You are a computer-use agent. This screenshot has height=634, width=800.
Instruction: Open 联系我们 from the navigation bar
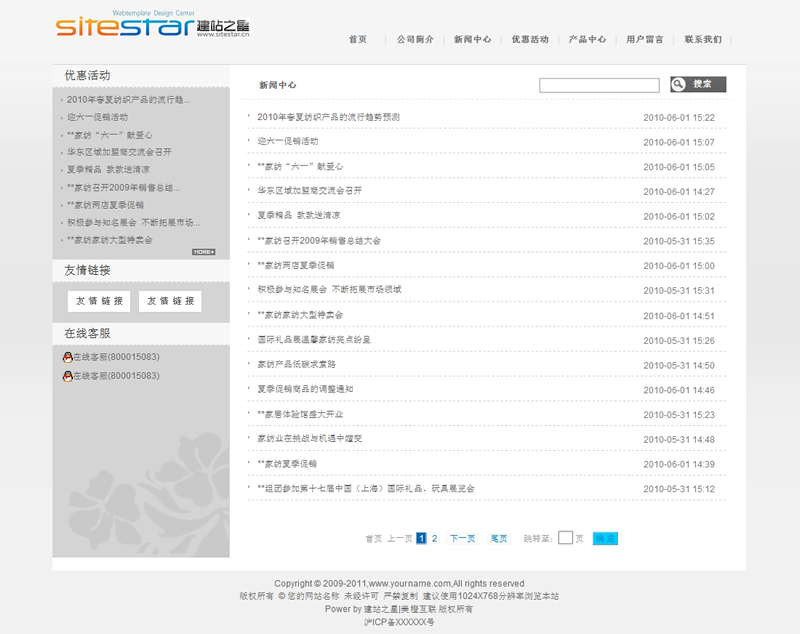pyautogui.click(x=703, y=40)
